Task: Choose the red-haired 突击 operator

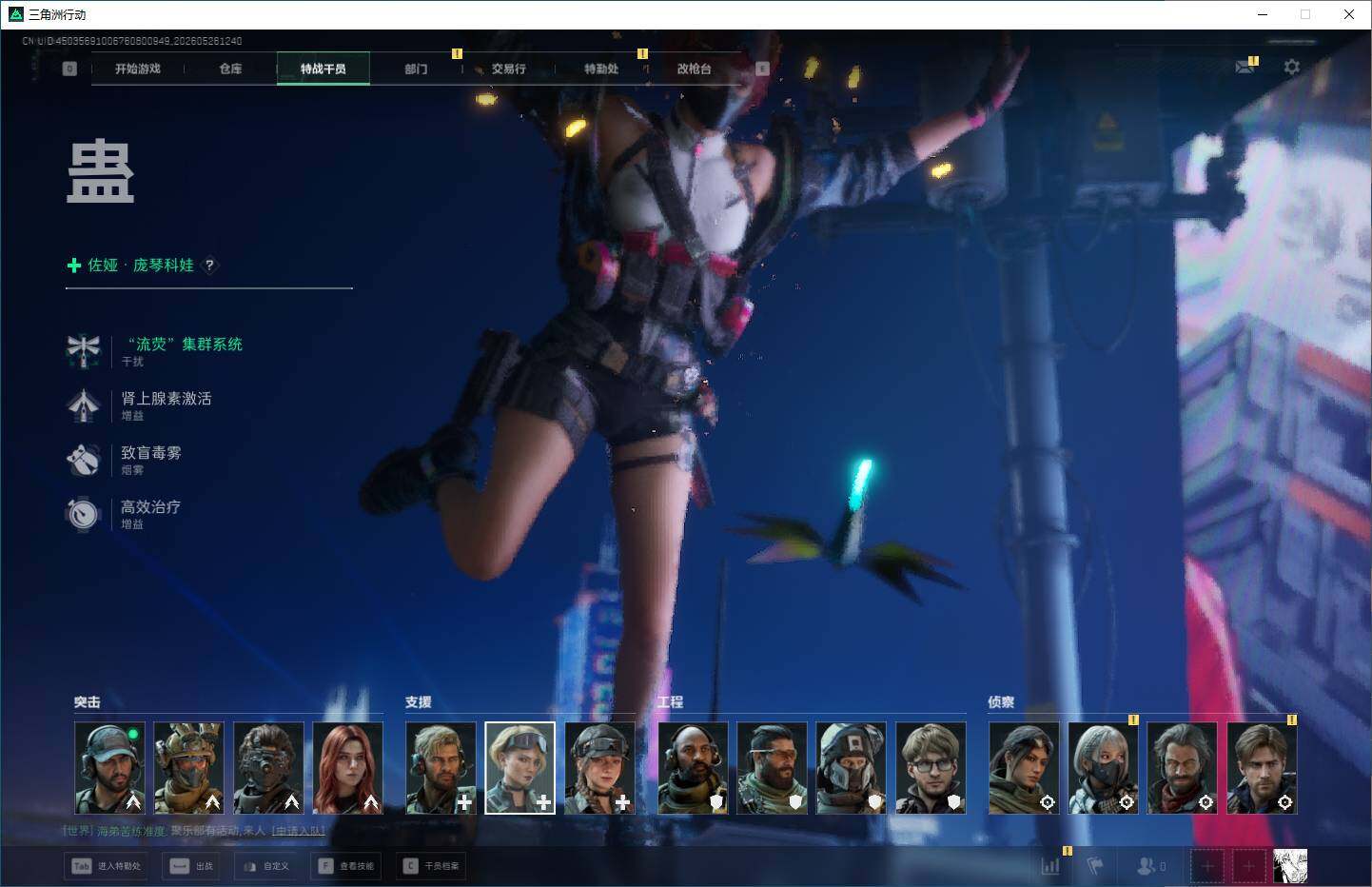Action: 348,768
